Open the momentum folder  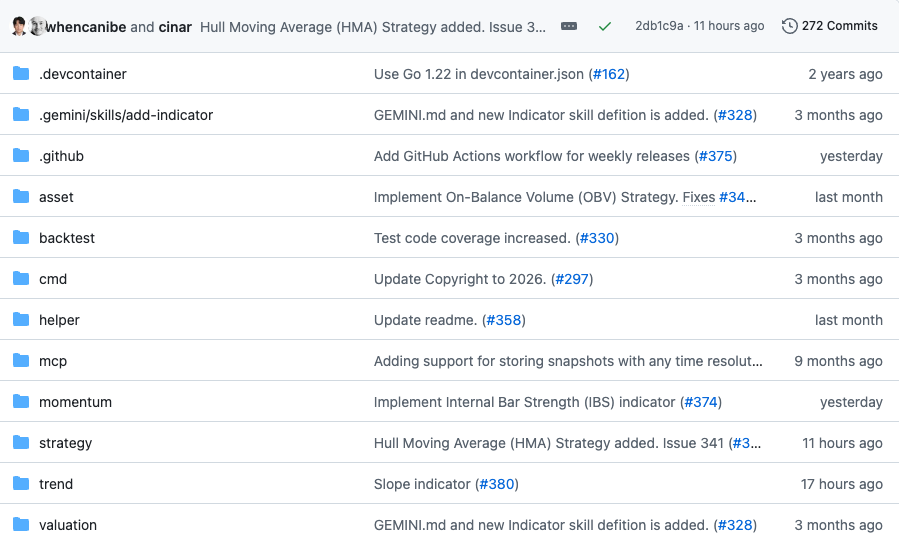coord(75,402)
